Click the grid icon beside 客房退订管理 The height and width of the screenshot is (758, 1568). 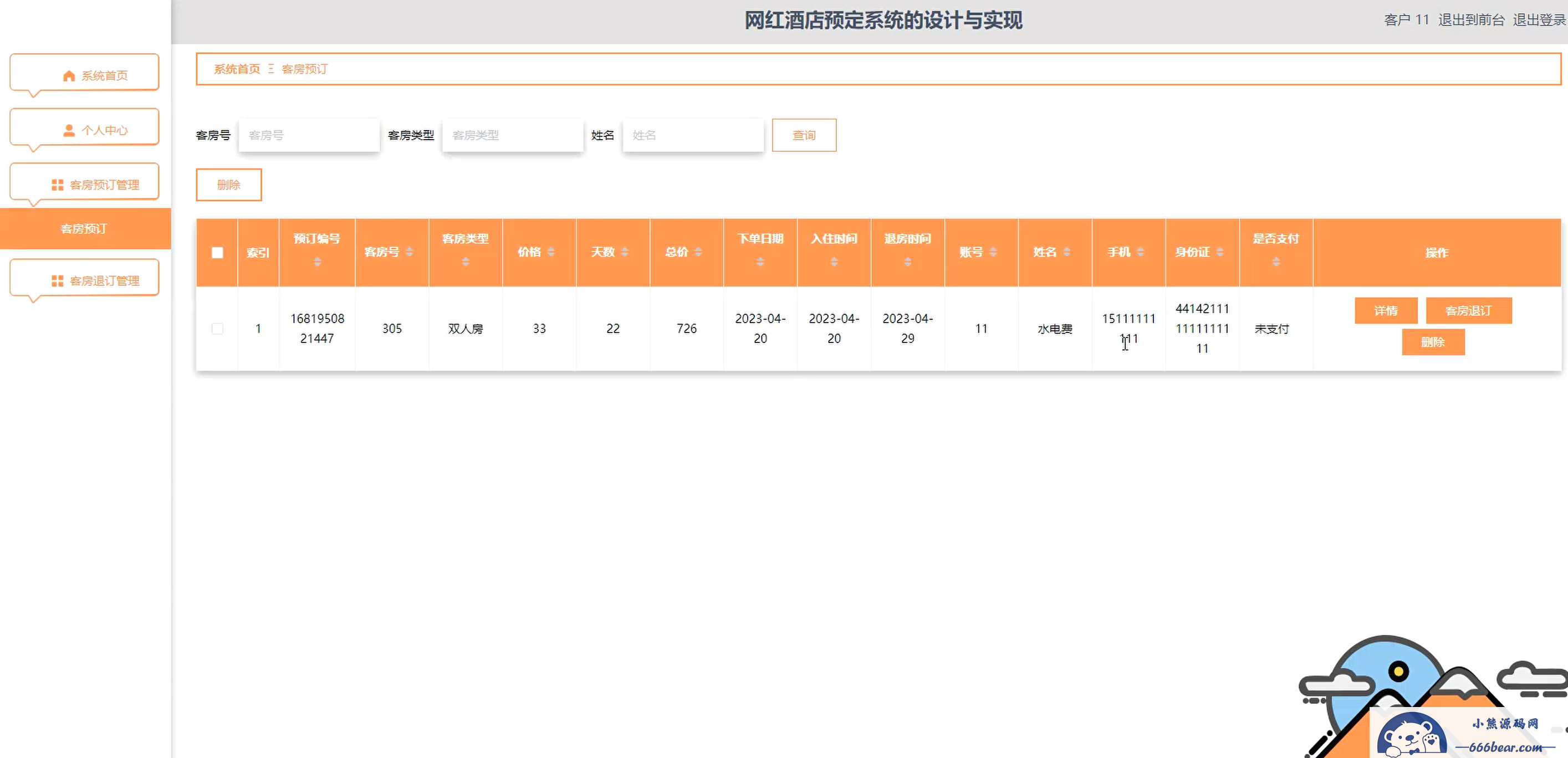coord(57,281)
